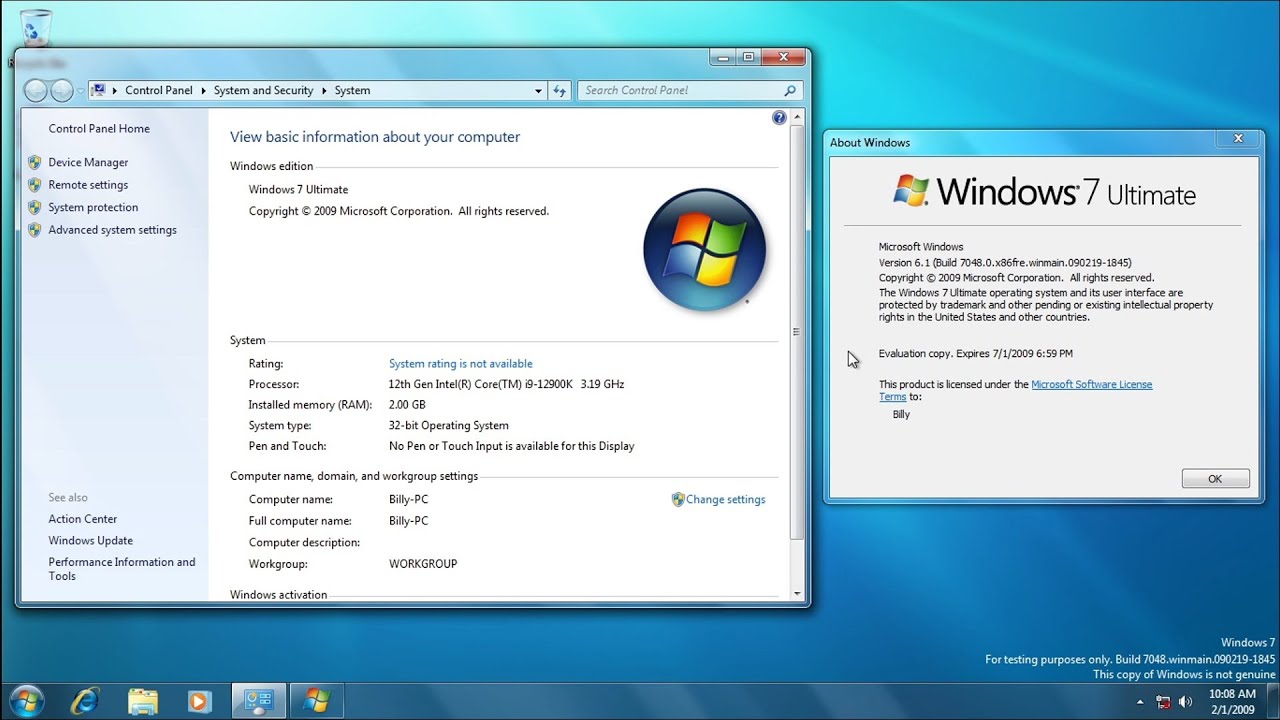Click the network status tray icon
1280x720 pixels.
[x=1163, y=702]
